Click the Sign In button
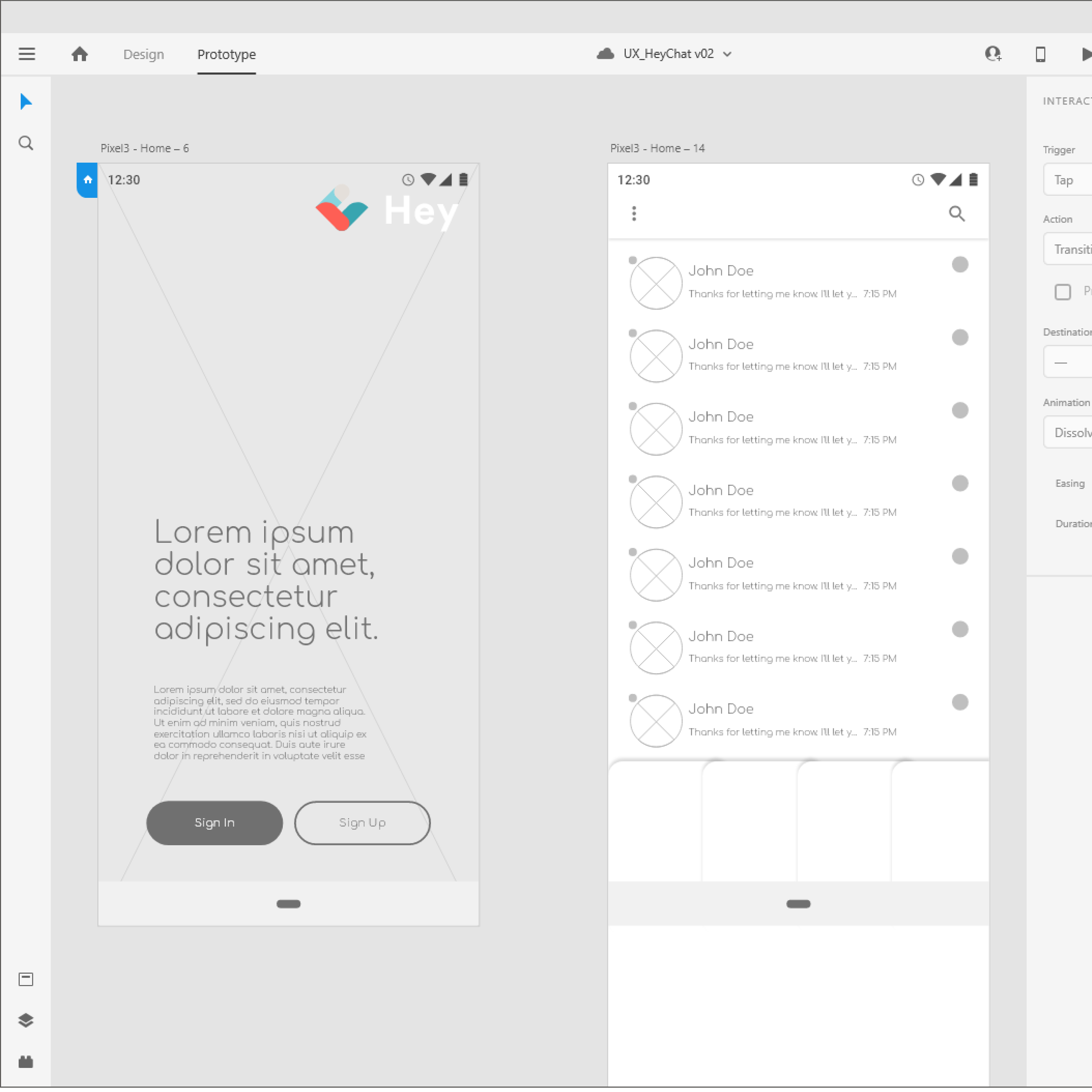Viewport: 1092px width, 1092px height. (x=214, y=822)
